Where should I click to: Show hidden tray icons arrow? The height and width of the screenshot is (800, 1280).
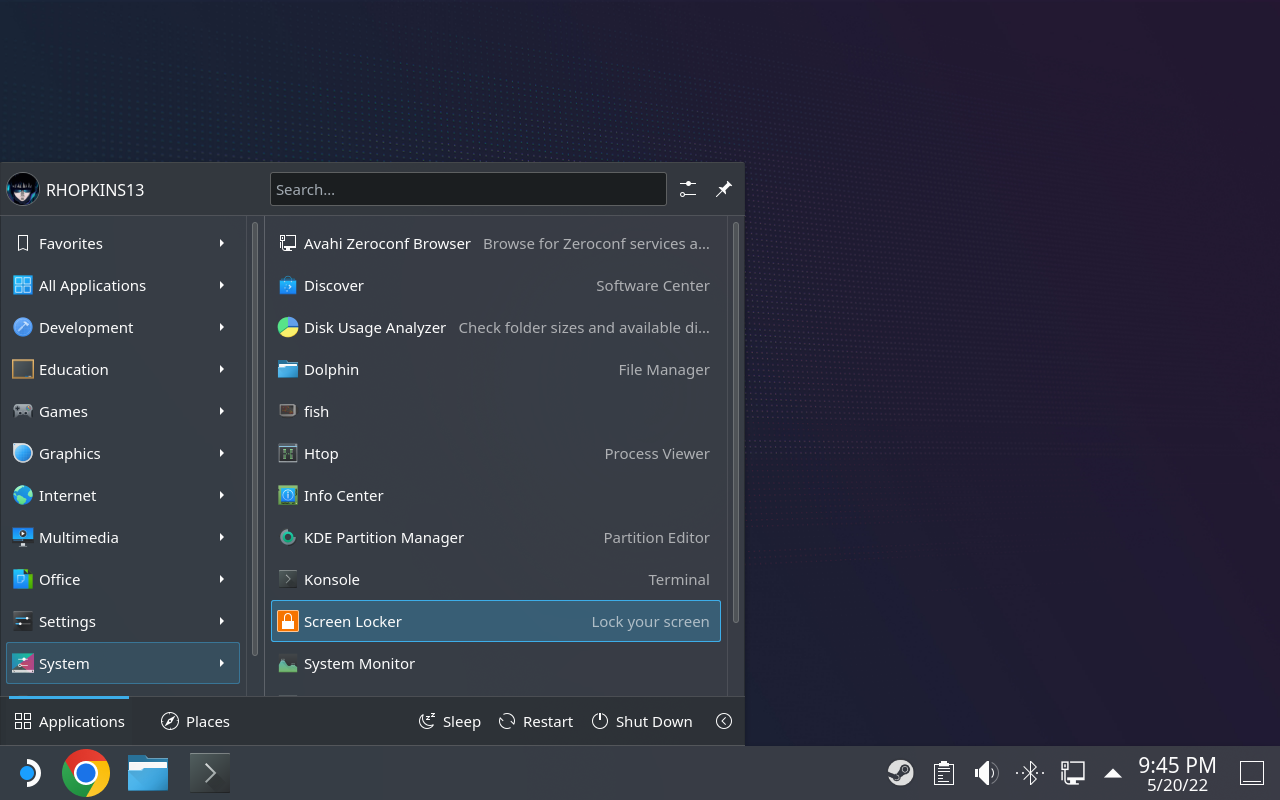coord(1113,772)
